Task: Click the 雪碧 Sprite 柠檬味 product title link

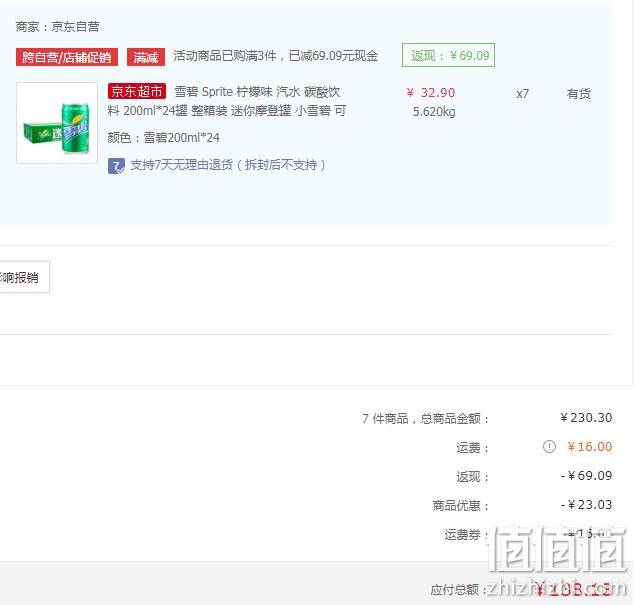Action: tap(227, 101)
